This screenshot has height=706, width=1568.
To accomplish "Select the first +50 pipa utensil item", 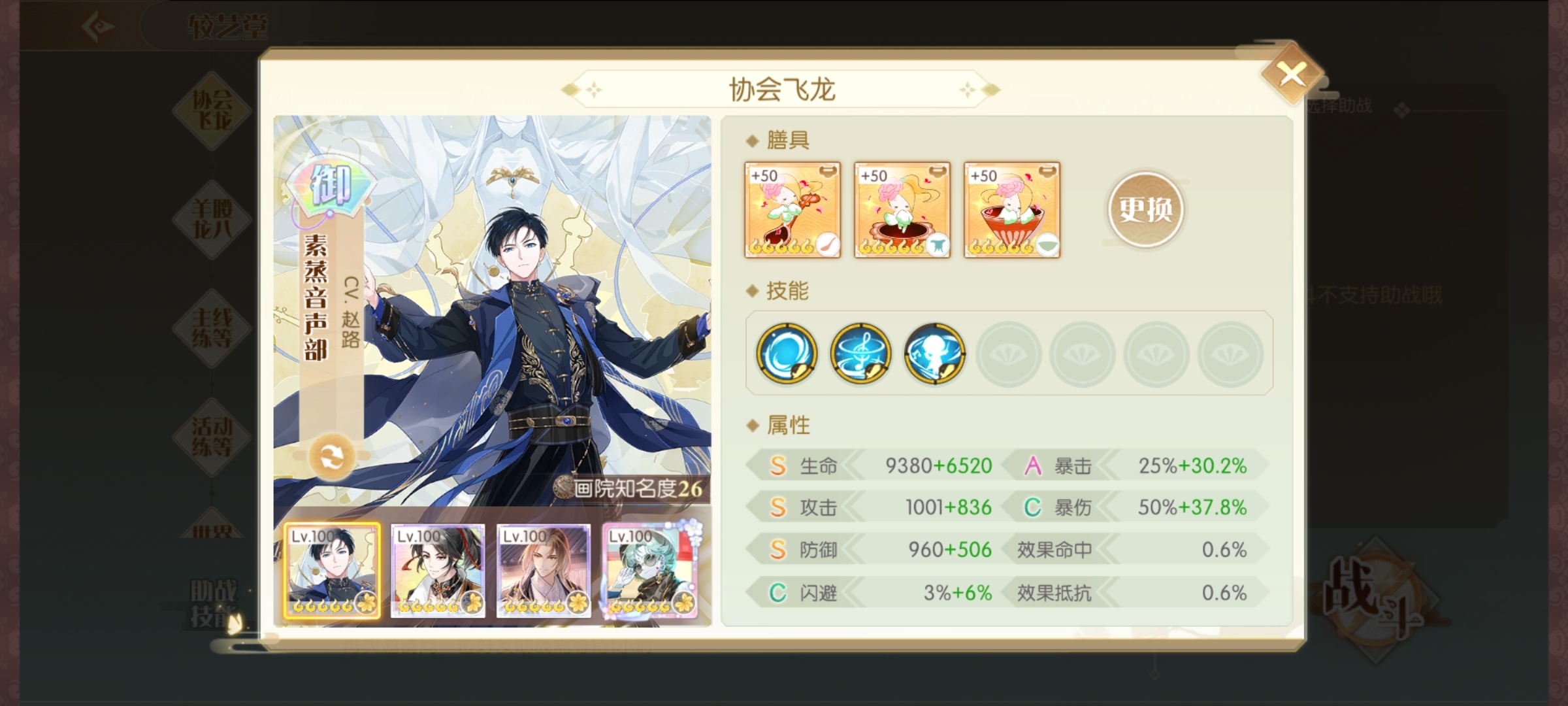I will 792,210.
